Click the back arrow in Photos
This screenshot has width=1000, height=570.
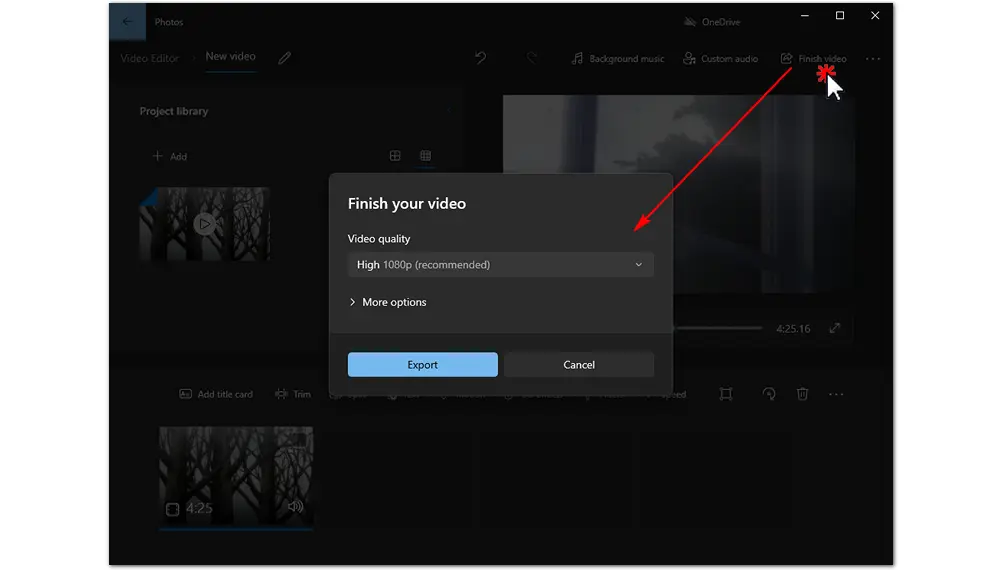(127, 21)
